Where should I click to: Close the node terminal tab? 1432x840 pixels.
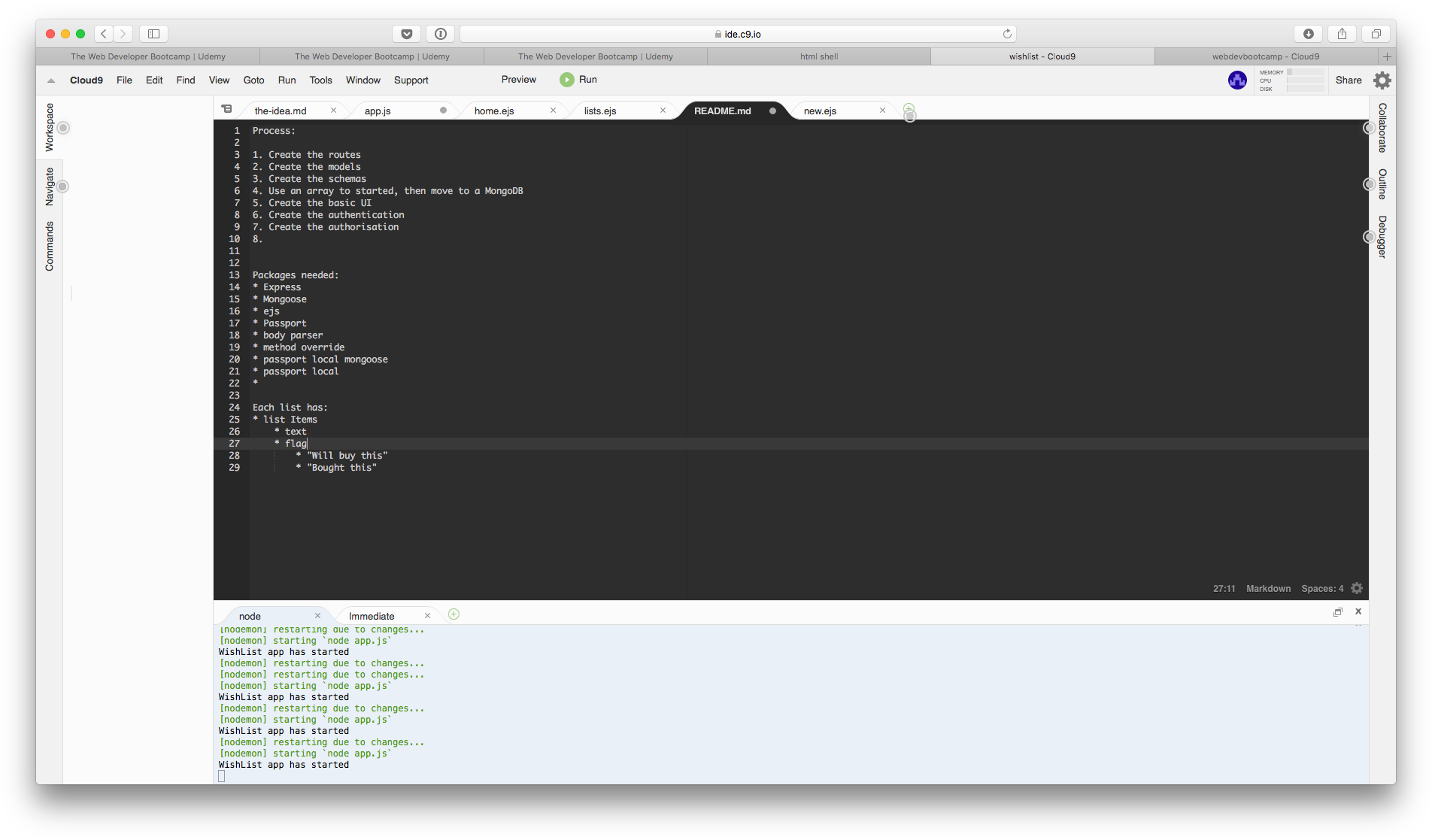coord(317,616)
